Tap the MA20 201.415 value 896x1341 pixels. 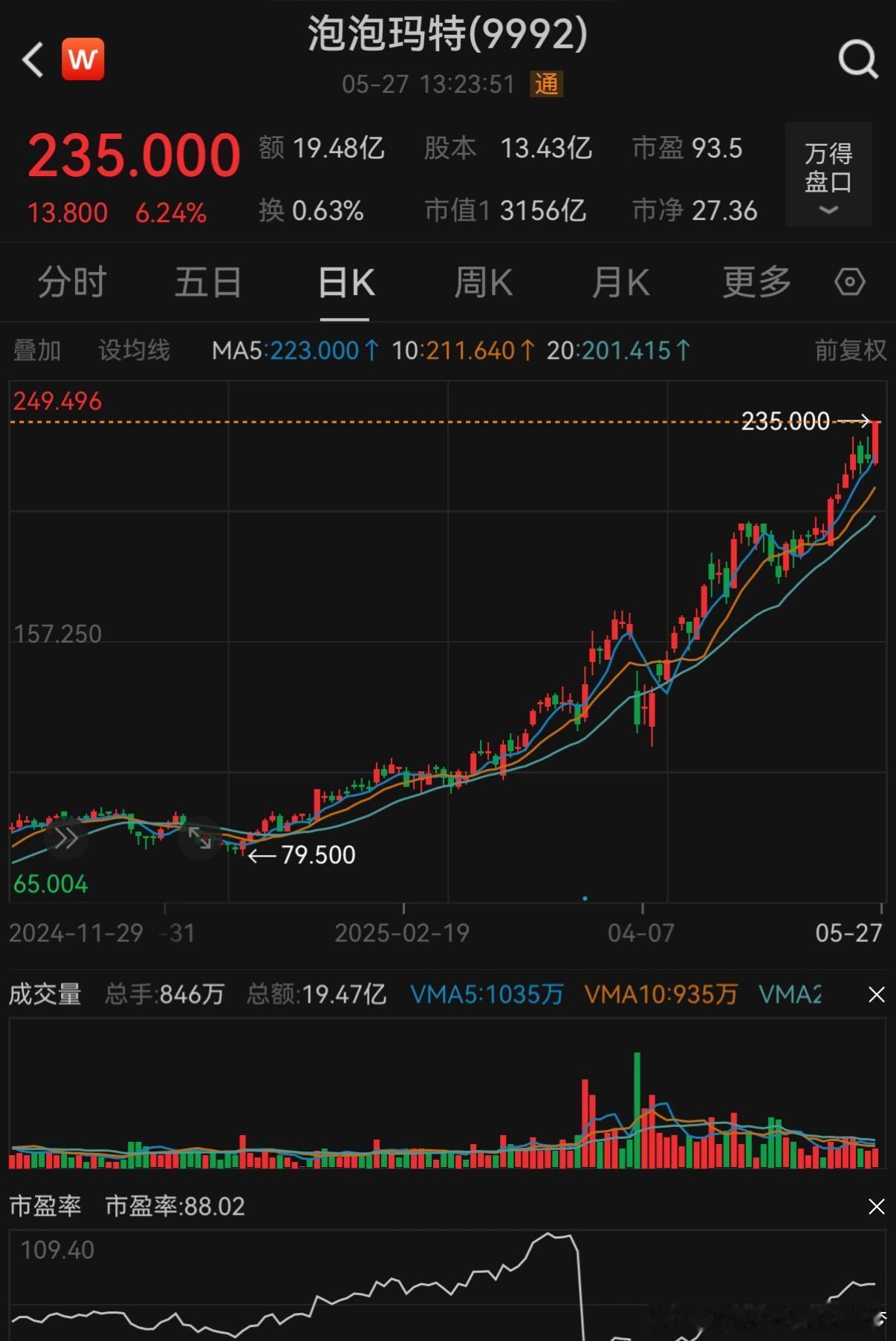pyautogui.click(x=619, y=350)
